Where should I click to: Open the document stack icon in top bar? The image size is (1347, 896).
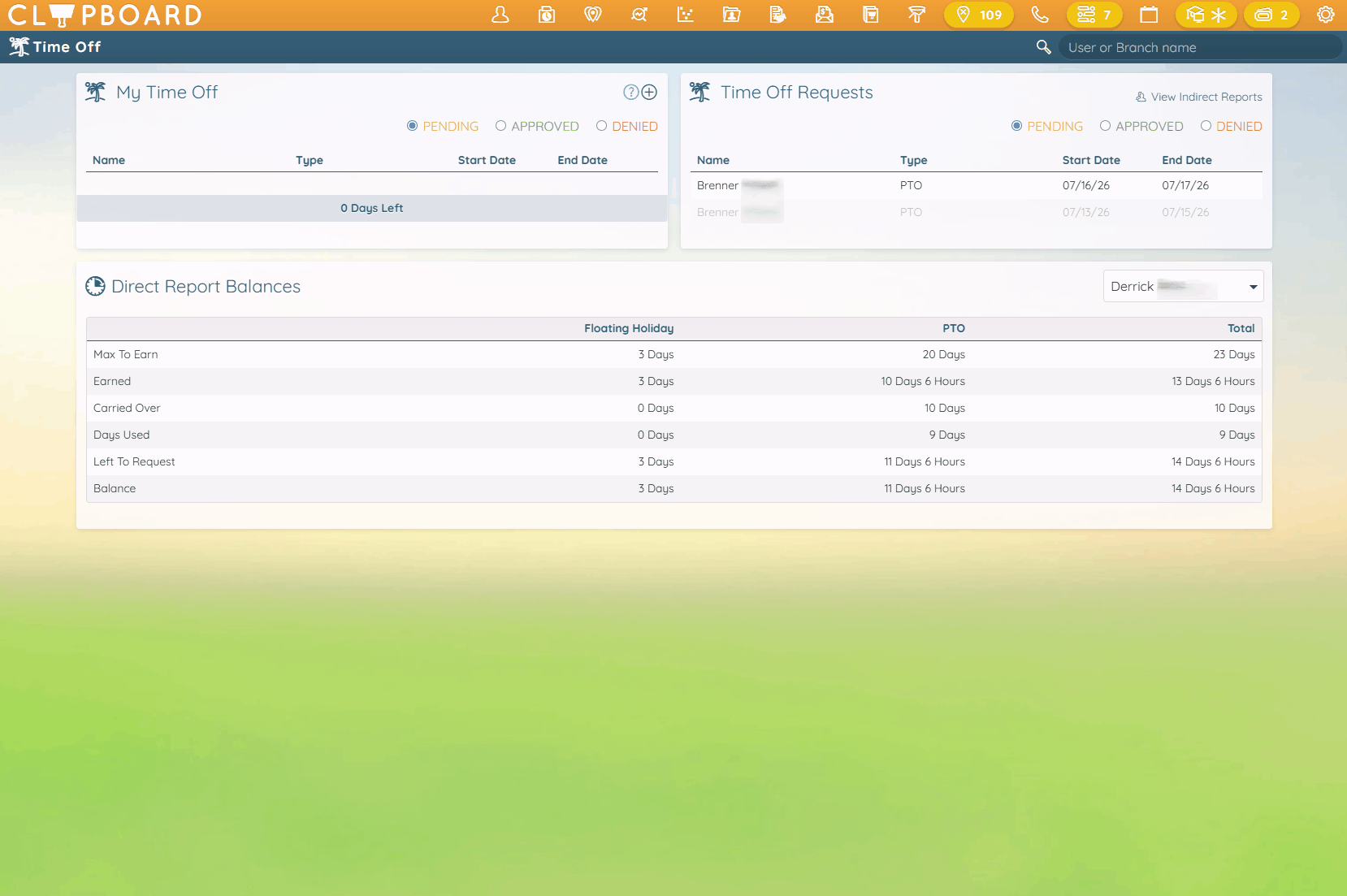871,15
